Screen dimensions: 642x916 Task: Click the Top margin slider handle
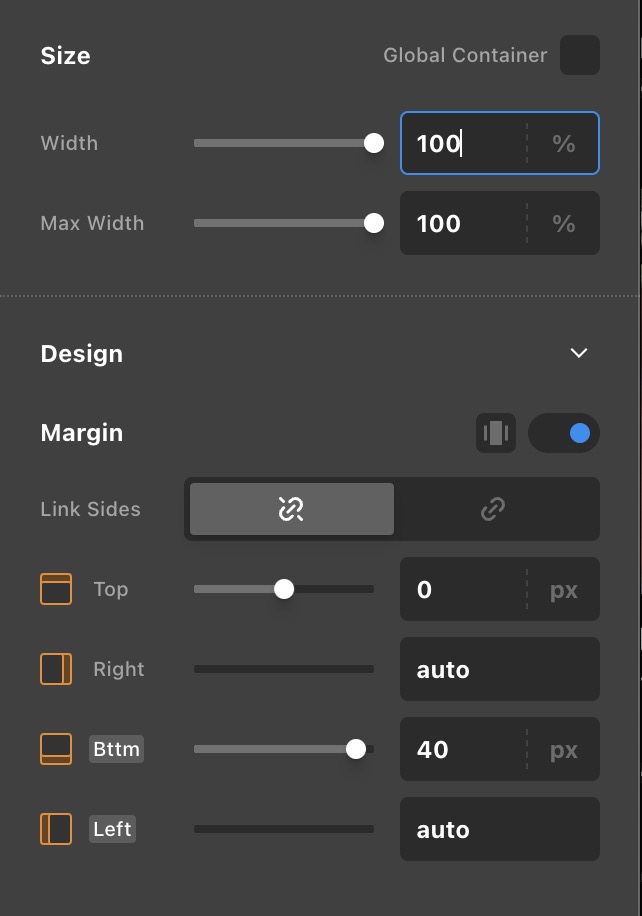(284, 589)
